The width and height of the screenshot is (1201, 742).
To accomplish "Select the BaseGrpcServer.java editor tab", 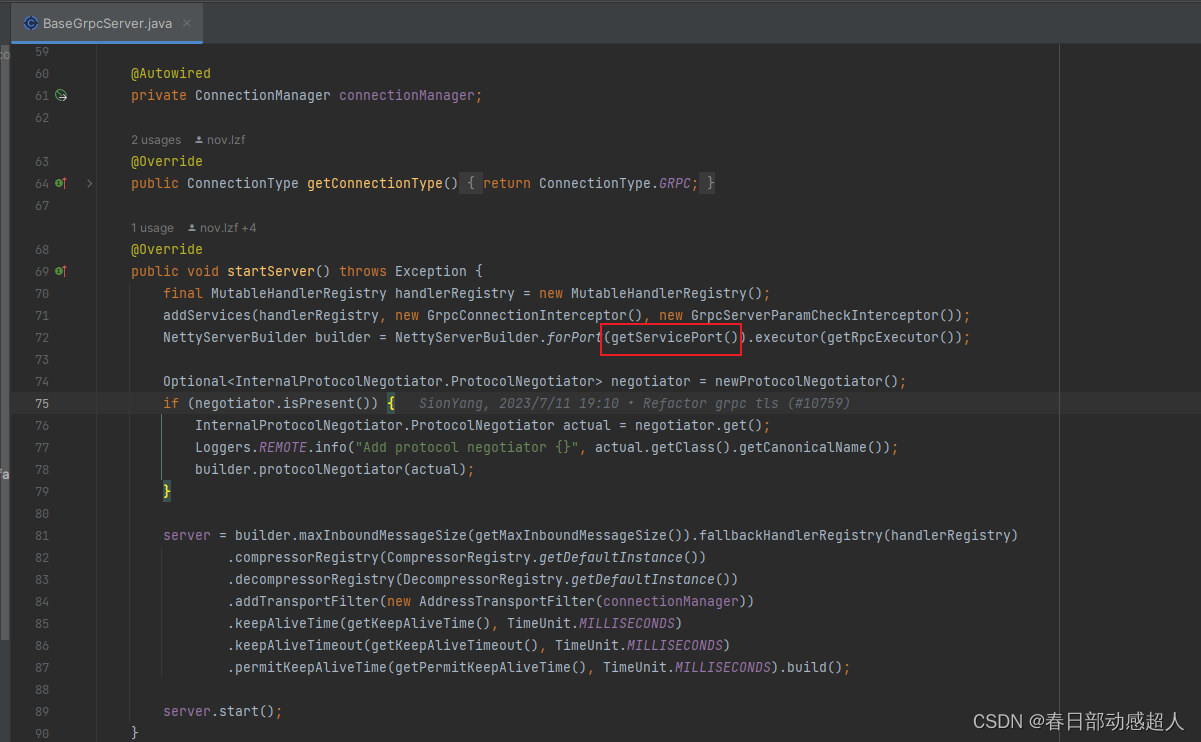I will 107,23.
